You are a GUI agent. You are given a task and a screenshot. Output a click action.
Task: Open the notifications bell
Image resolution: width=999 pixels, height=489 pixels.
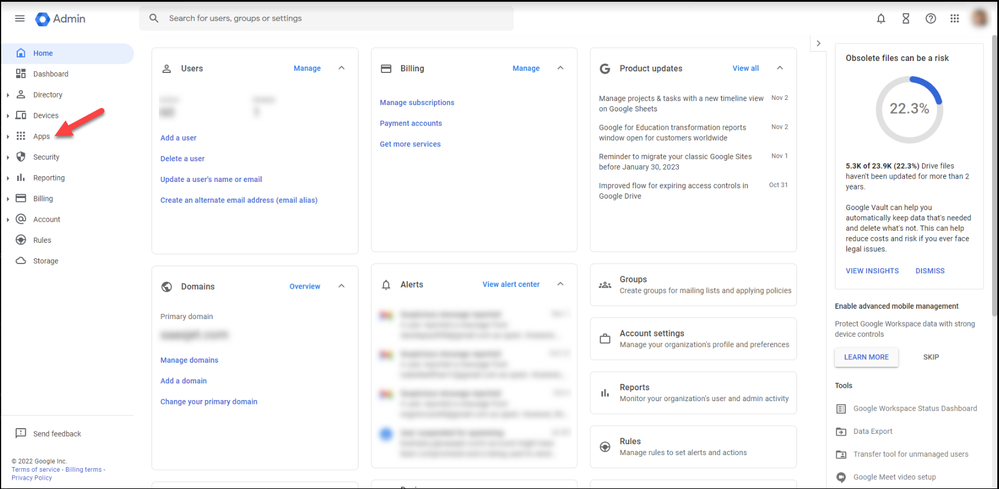tap(881, 18)
